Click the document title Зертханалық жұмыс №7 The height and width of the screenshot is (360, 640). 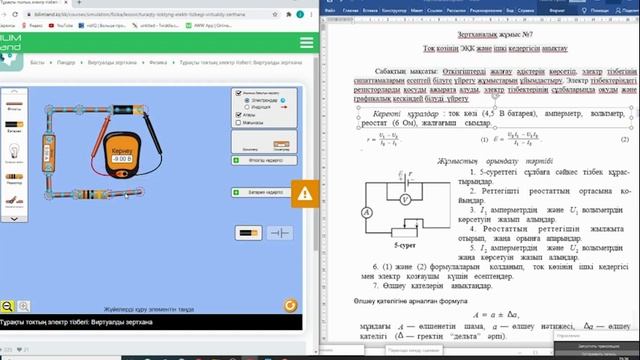coord(495,35)
